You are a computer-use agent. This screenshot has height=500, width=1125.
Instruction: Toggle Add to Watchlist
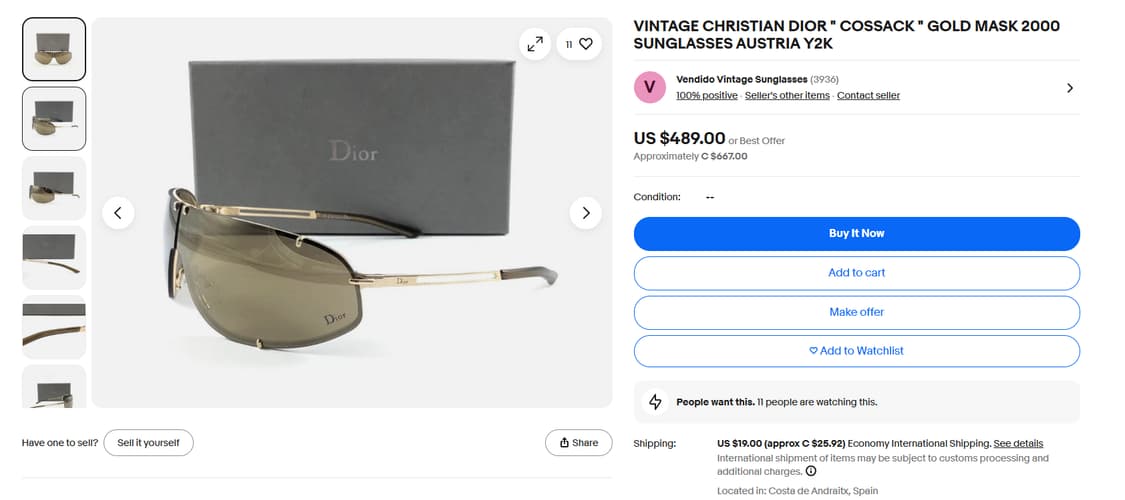(857, 351)
